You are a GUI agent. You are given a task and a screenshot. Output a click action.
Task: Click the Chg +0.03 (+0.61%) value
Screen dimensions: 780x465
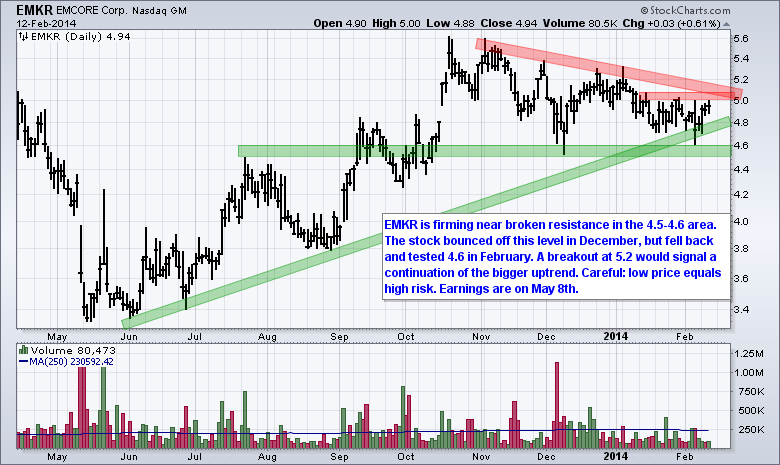tap(672, 23)
